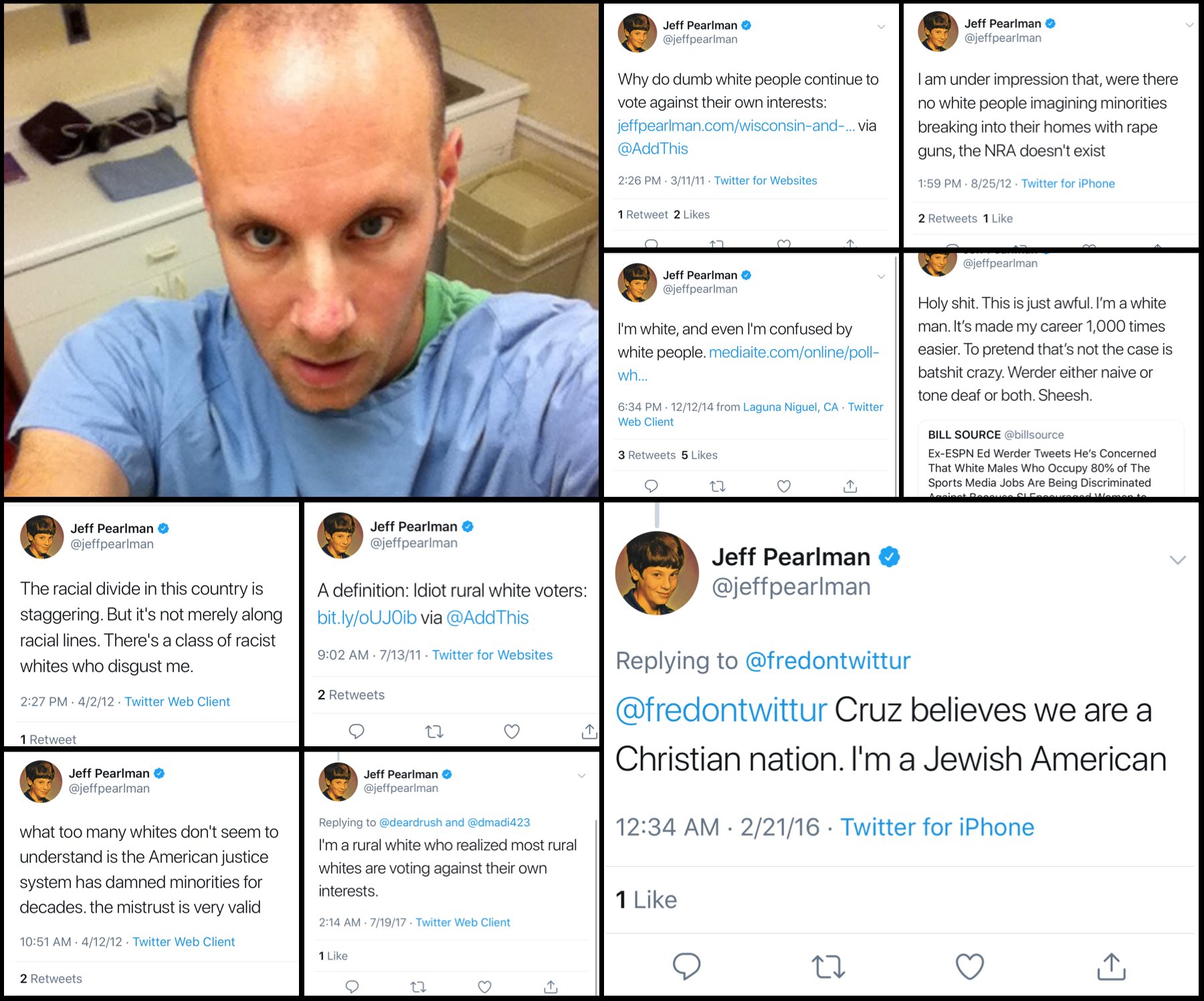Like the Jewish American tweet with the heart
Viewport: 1204px width, 1001px height.
[969, 966]
